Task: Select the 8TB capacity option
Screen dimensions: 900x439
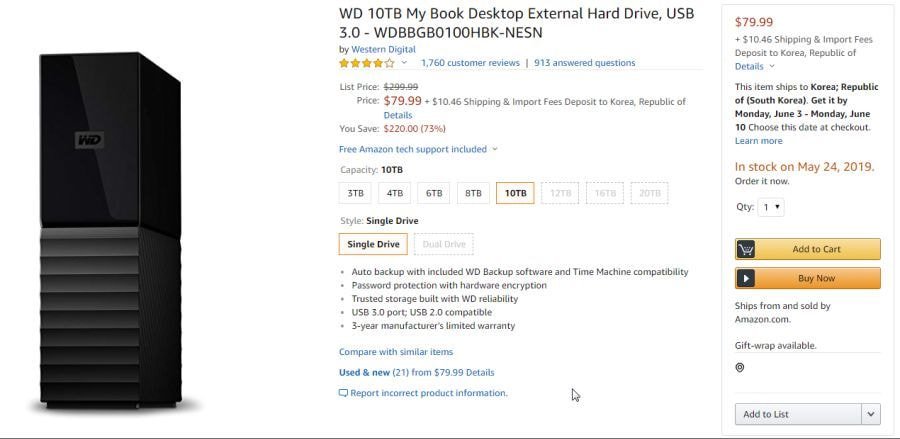Action: point(474,193)
